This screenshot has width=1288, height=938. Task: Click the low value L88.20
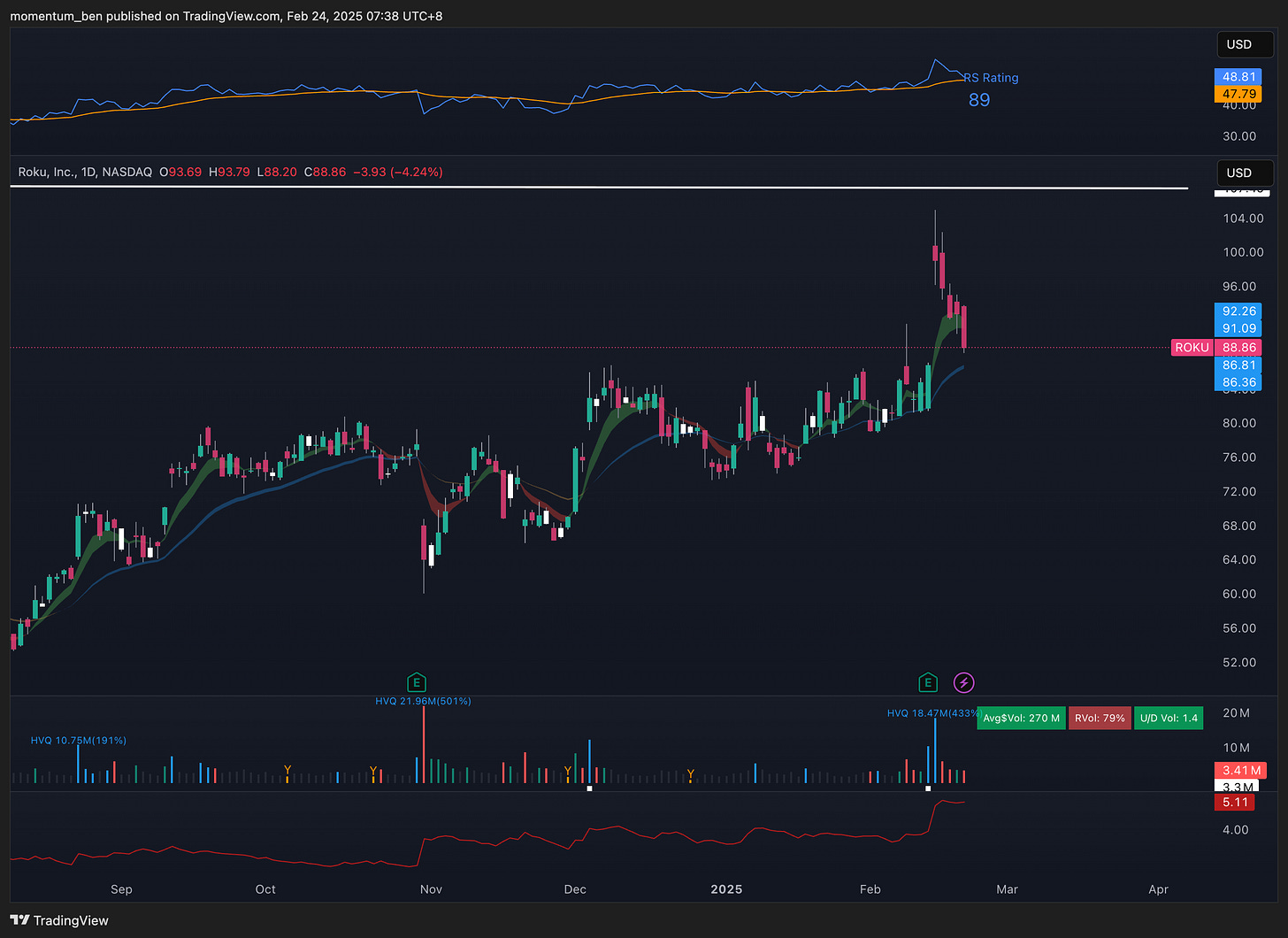pos(277,172)
